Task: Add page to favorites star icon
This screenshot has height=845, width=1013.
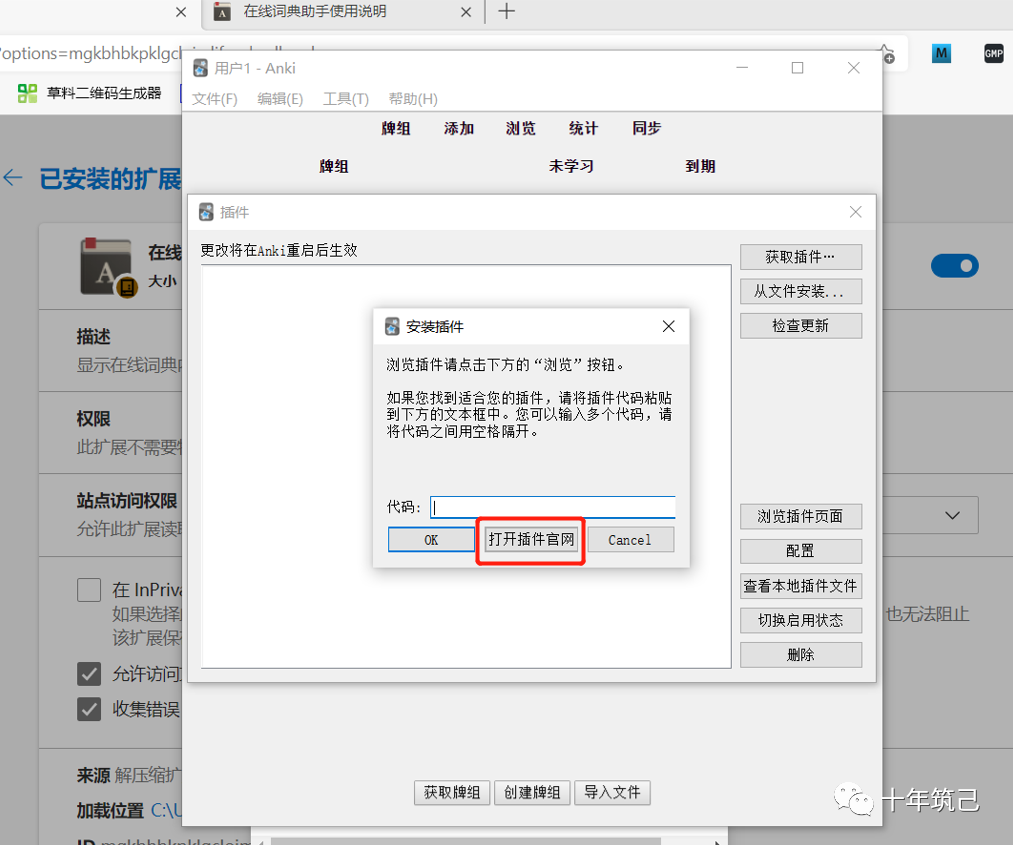Action: [886, 54]
